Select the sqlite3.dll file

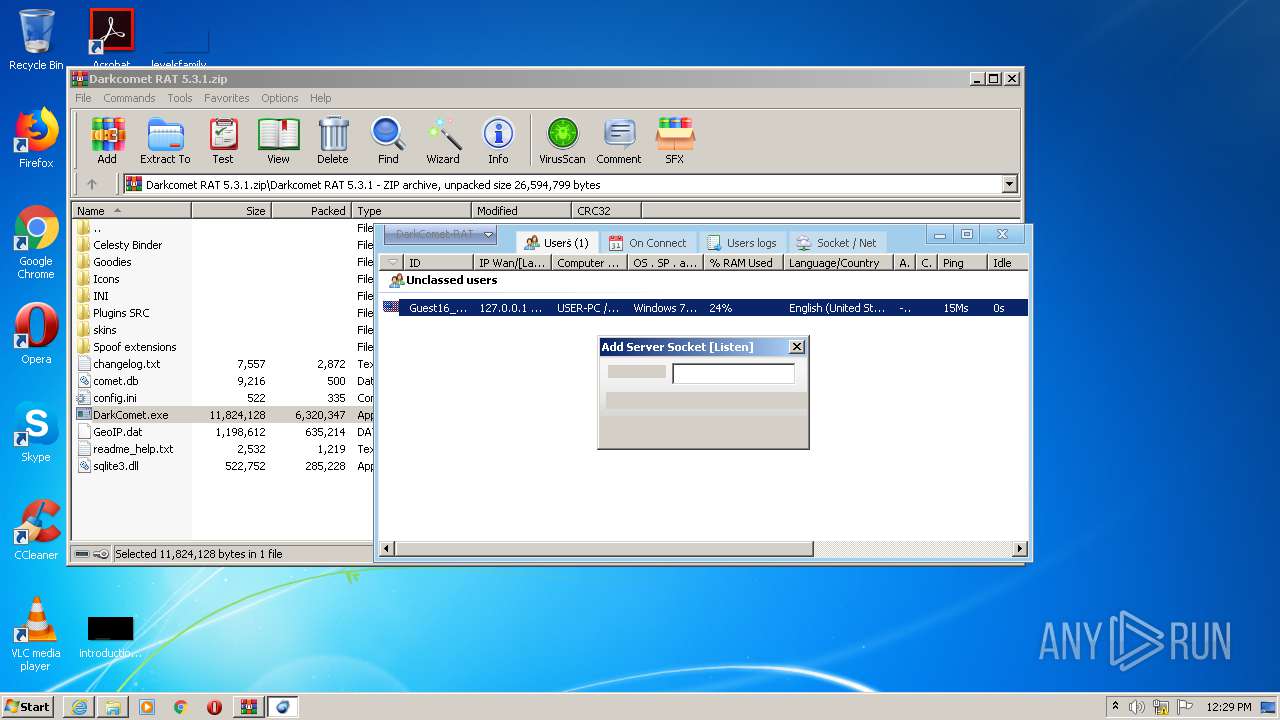[116, 466]
